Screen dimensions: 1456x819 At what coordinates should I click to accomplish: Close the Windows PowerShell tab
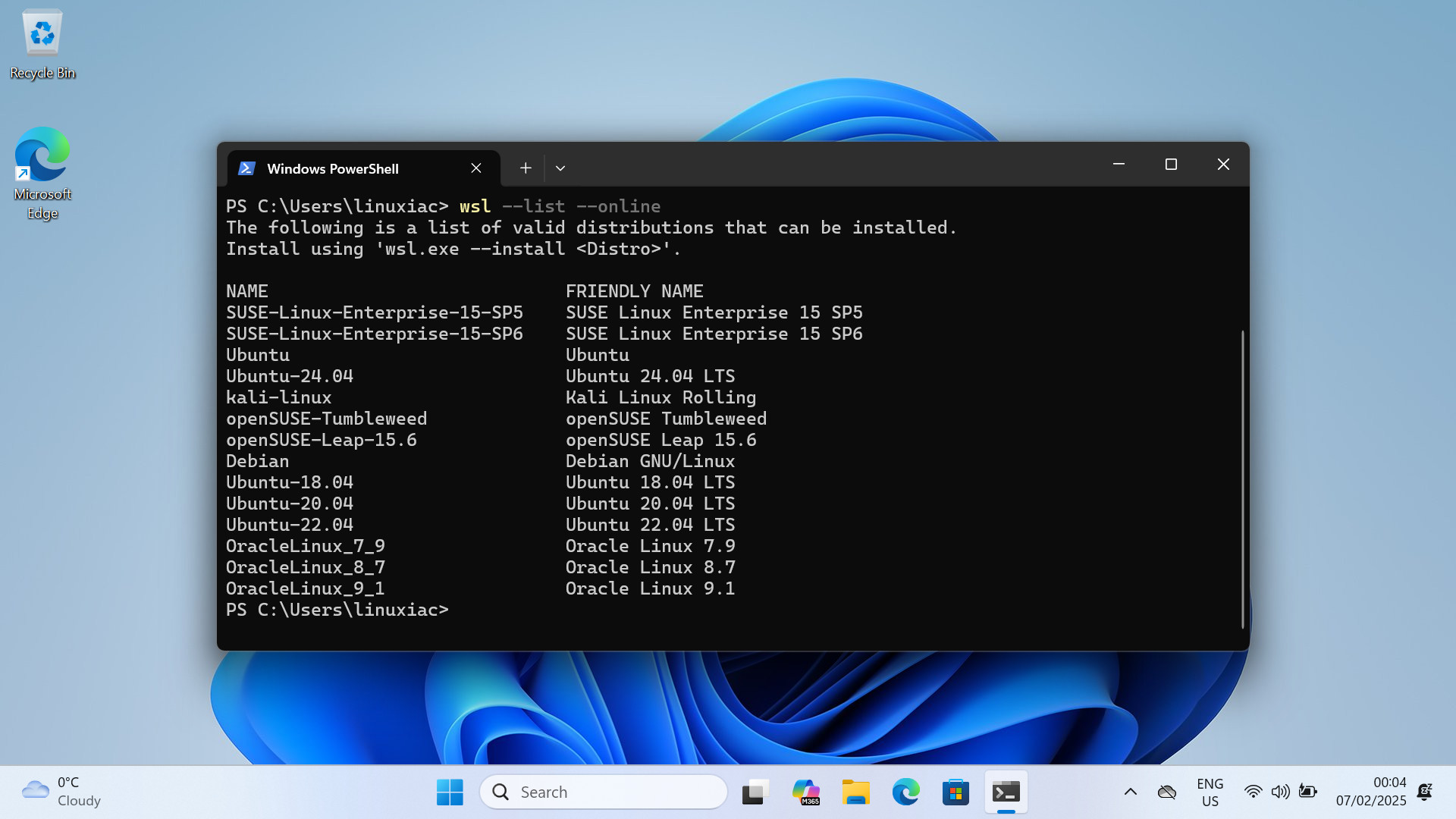pyautogui.click(x=476, y=168)
